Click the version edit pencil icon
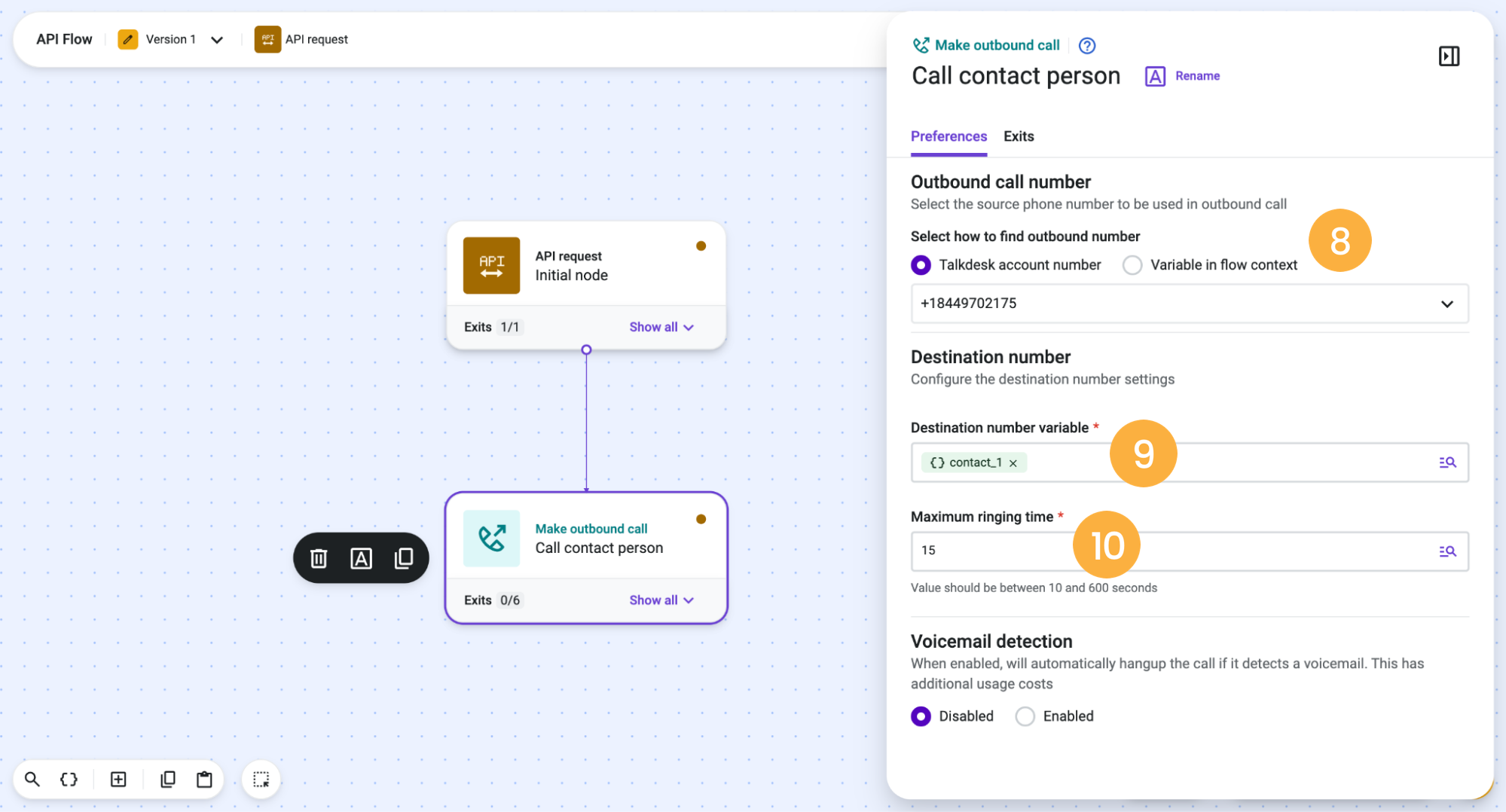Screen dimensions: 1506x812 coord(128,39)
